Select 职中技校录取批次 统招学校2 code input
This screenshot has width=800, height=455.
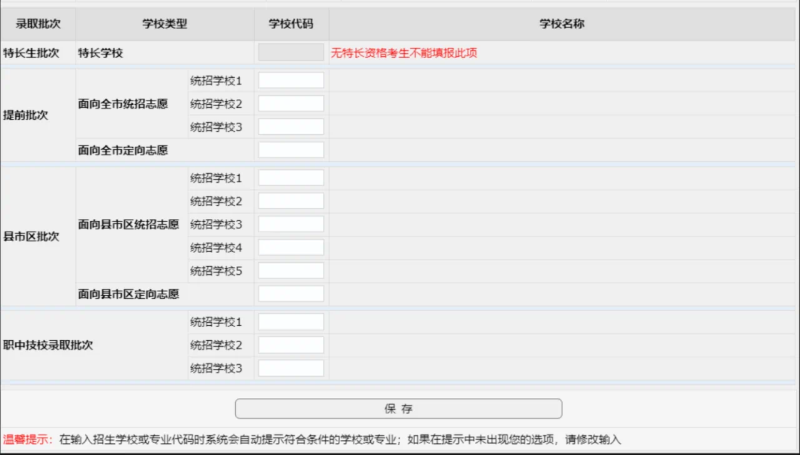point(290,345)
